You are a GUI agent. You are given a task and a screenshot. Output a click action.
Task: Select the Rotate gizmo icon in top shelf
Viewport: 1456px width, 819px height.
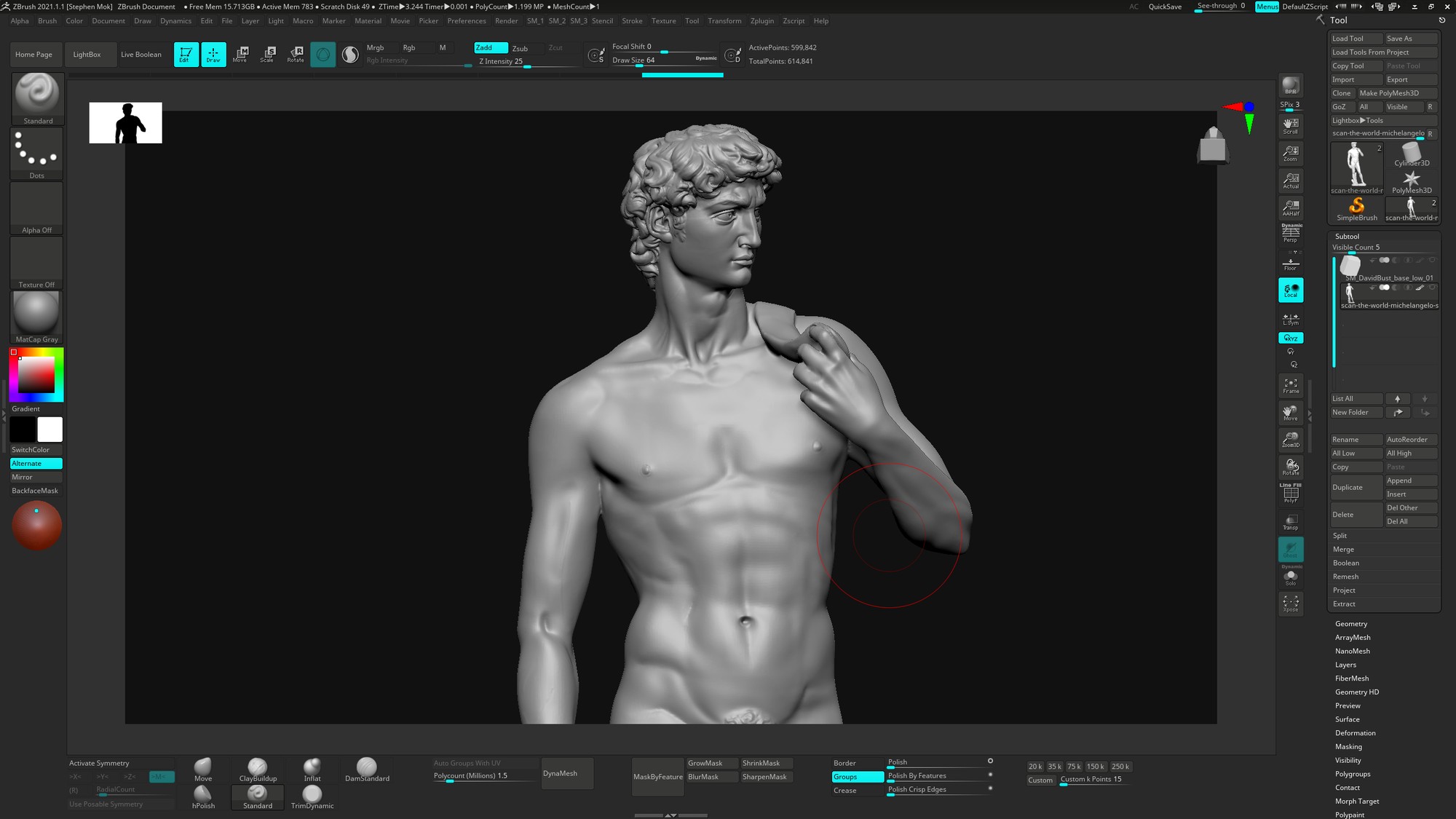click(296, 55)
